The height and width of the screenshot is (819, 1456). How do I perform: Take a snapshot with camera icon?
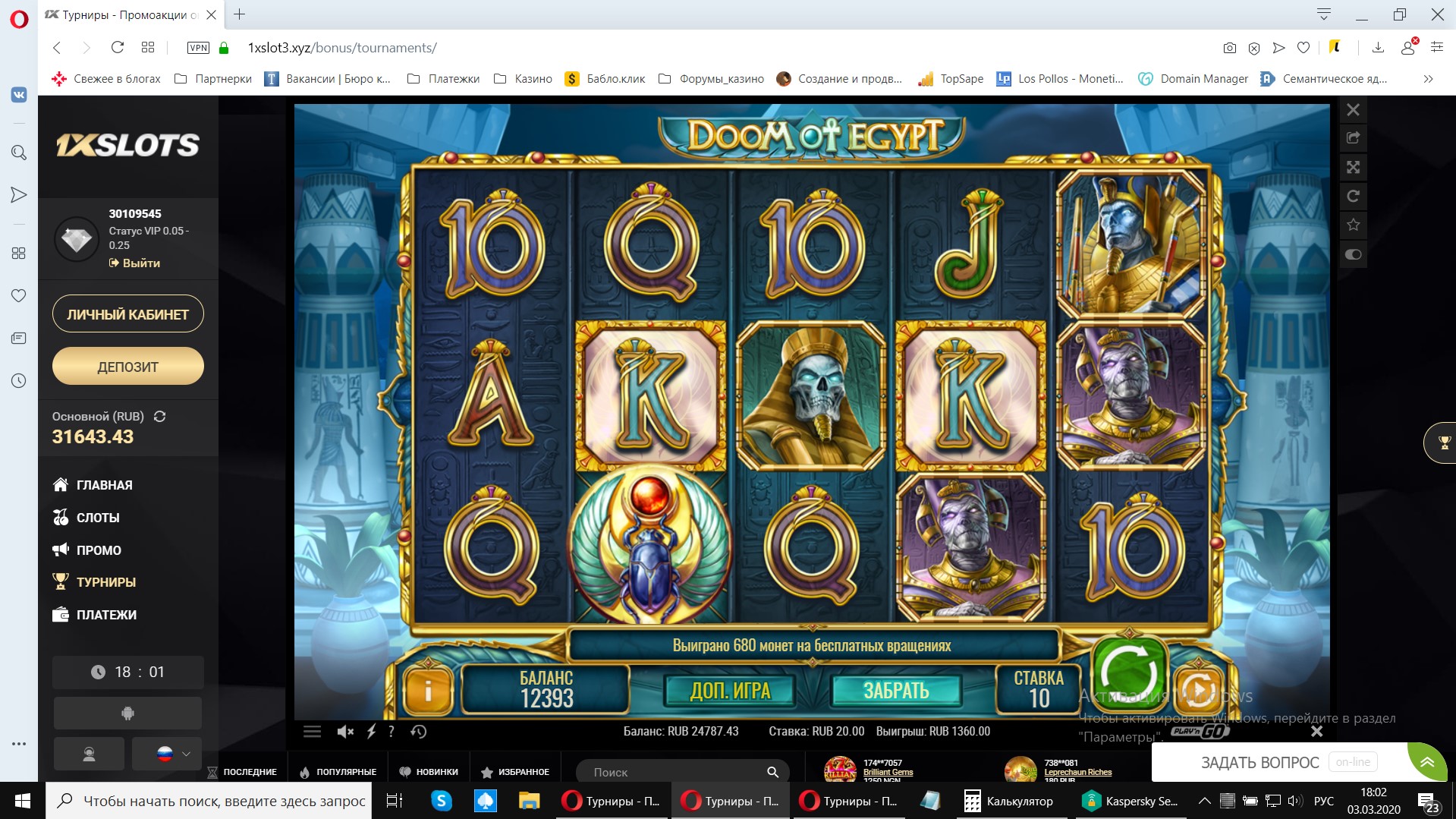pyautogui.click(x=1230, y=48)
